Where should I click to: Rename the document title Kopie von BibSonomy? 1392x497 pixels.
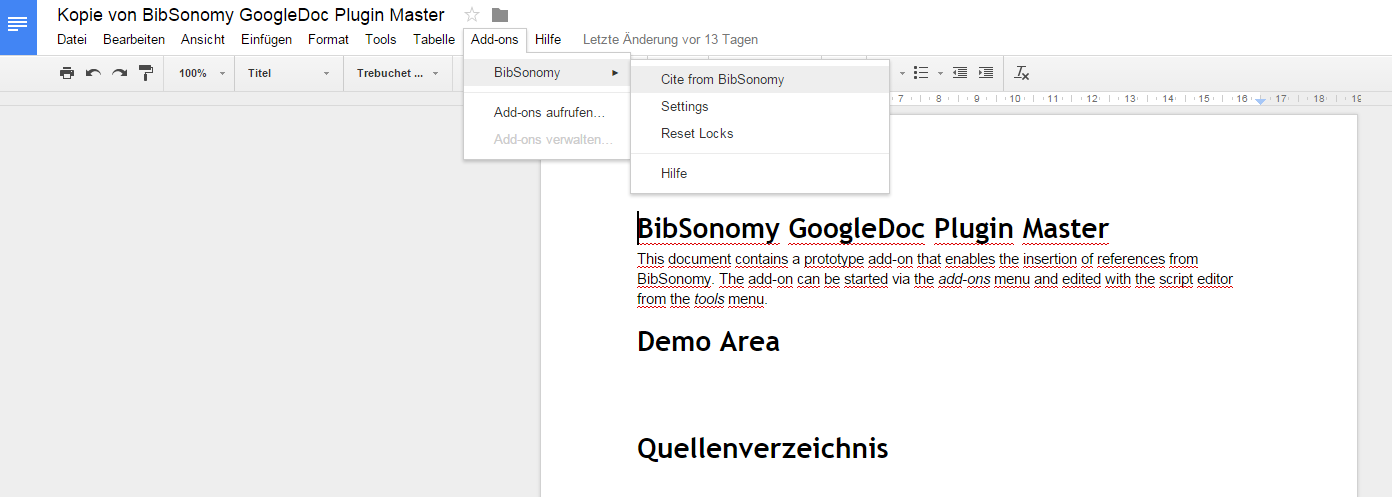(x=251, y=15)
